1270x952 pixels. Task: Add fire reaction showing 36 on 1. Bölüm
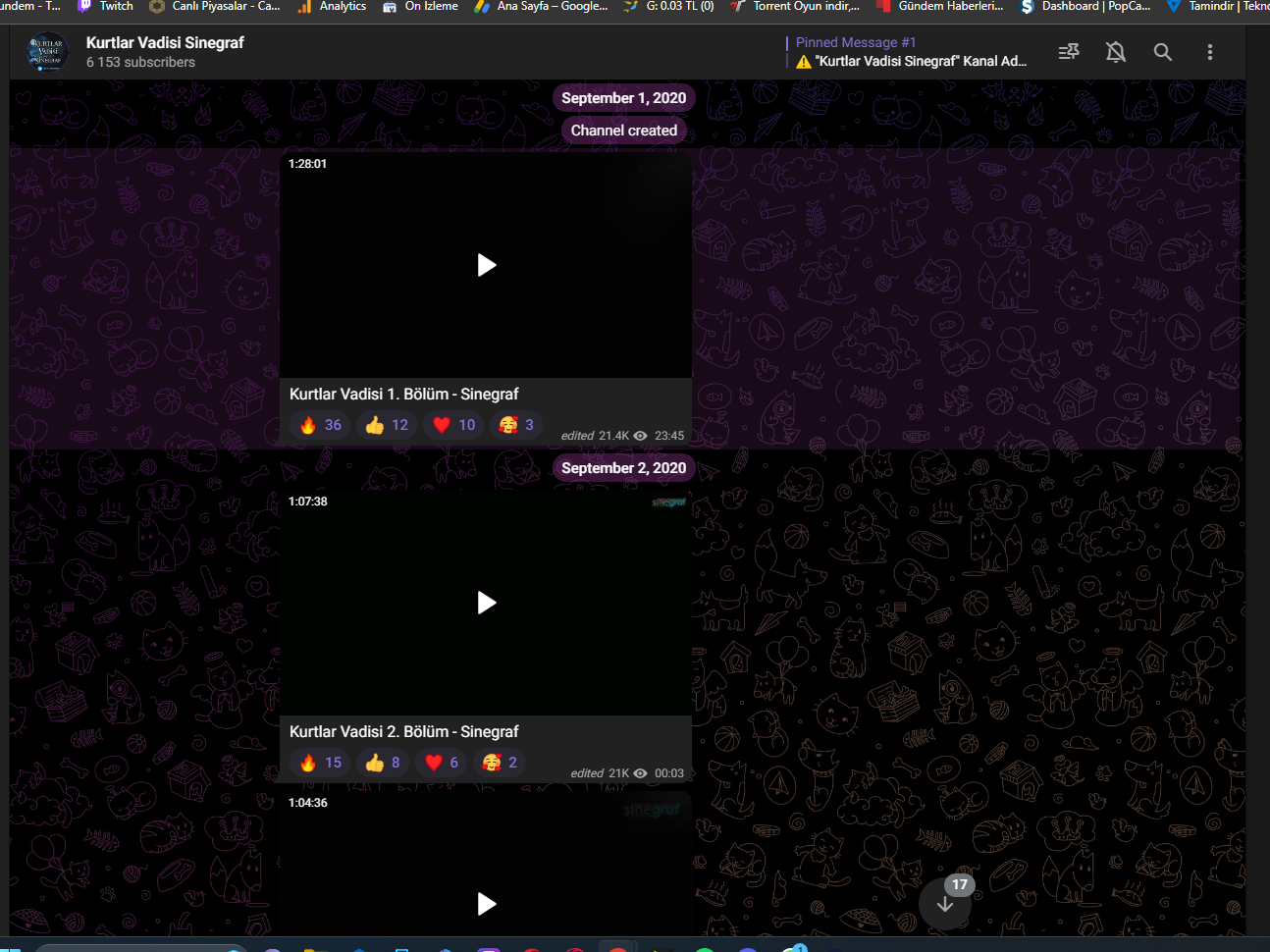(321, 425)
